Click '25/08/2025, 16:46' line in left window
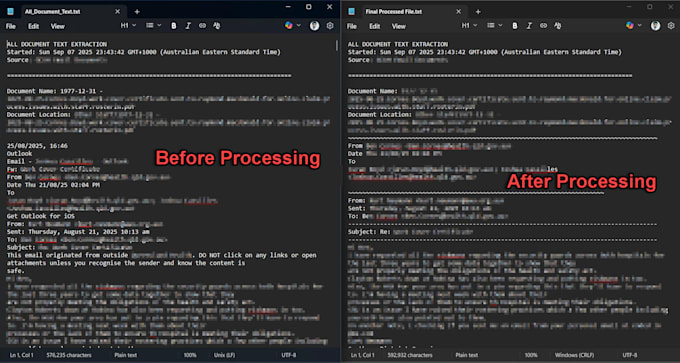680x363 pixels. coord(37,146)
